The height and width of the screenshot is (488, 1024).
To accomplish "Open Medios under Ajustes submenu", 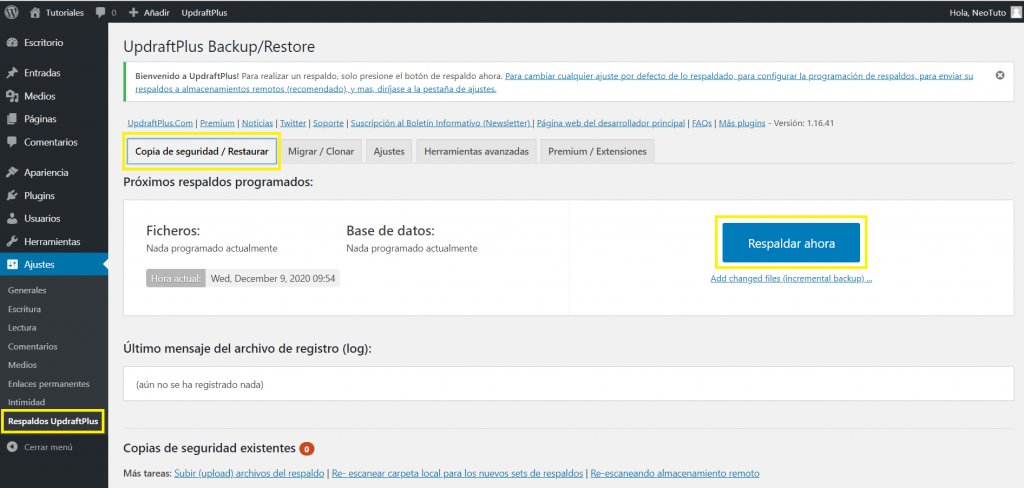I will click(22, 365).
